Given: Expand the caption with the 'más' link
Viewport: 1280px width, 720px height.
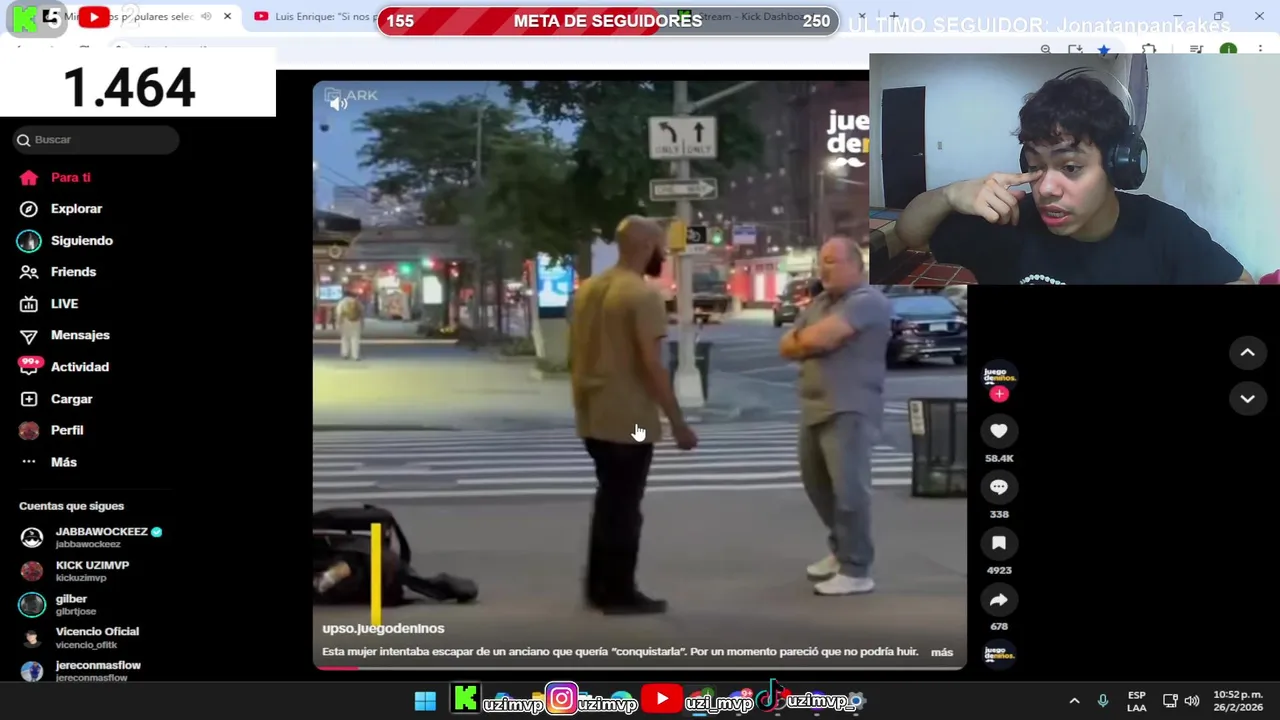Looking at the screenshot, I should pos(941,652).
